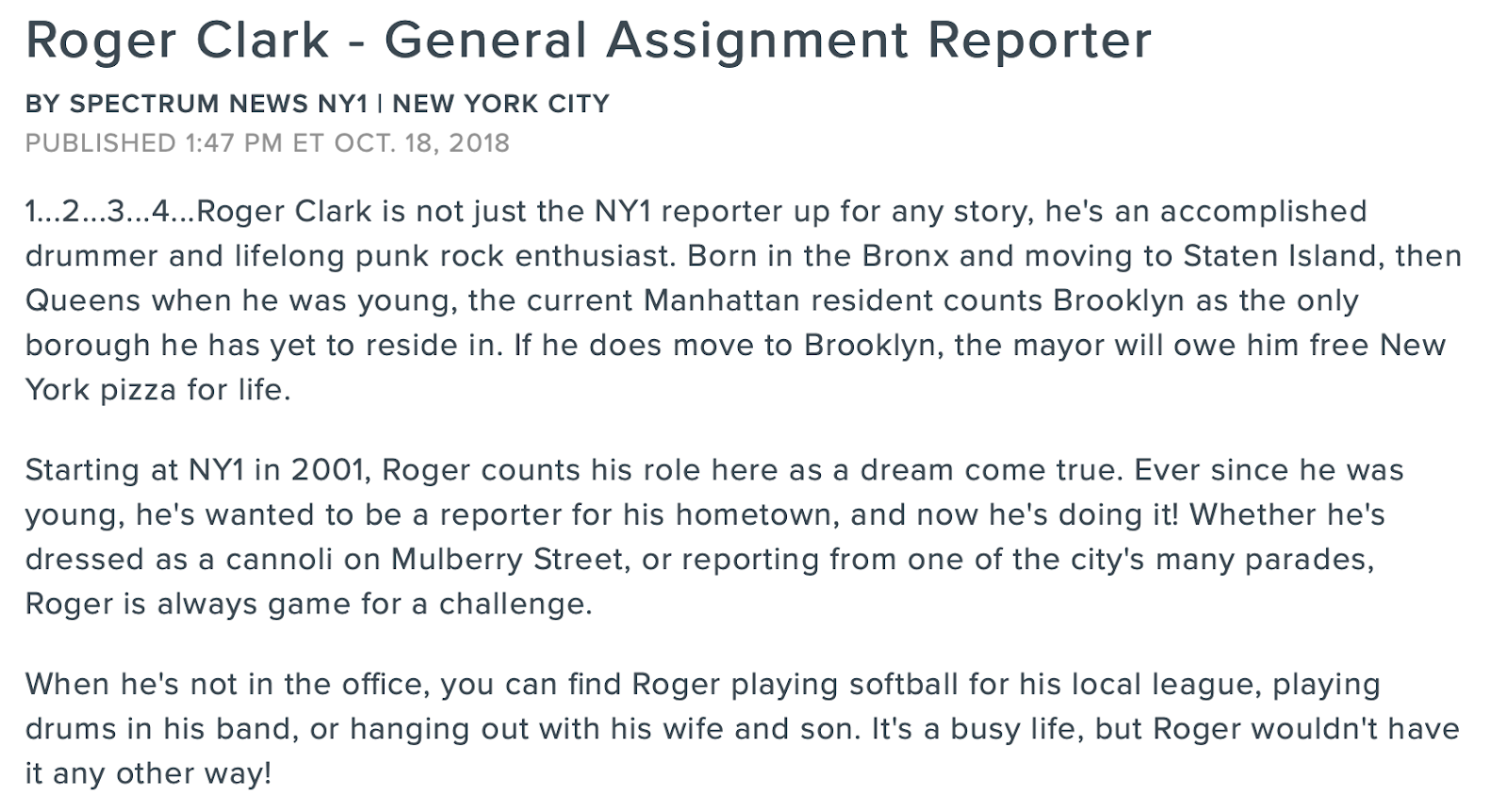This screenshot has height=812, width=1508.
Task: Click the "Roger Clark - General Assignment Reporter" headline
Action: (588, 41)
